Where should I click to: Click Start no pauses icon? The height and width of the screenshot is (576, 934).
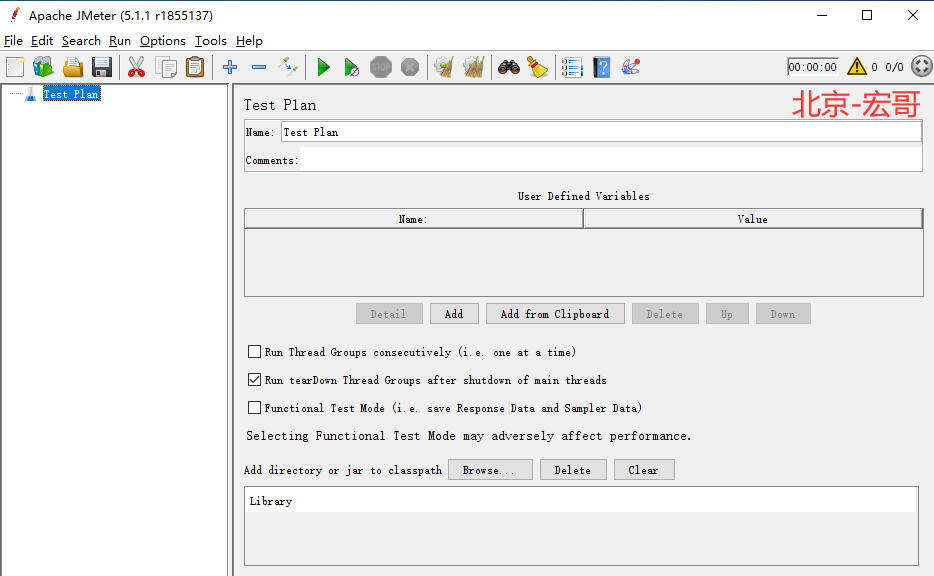point(351,67)
